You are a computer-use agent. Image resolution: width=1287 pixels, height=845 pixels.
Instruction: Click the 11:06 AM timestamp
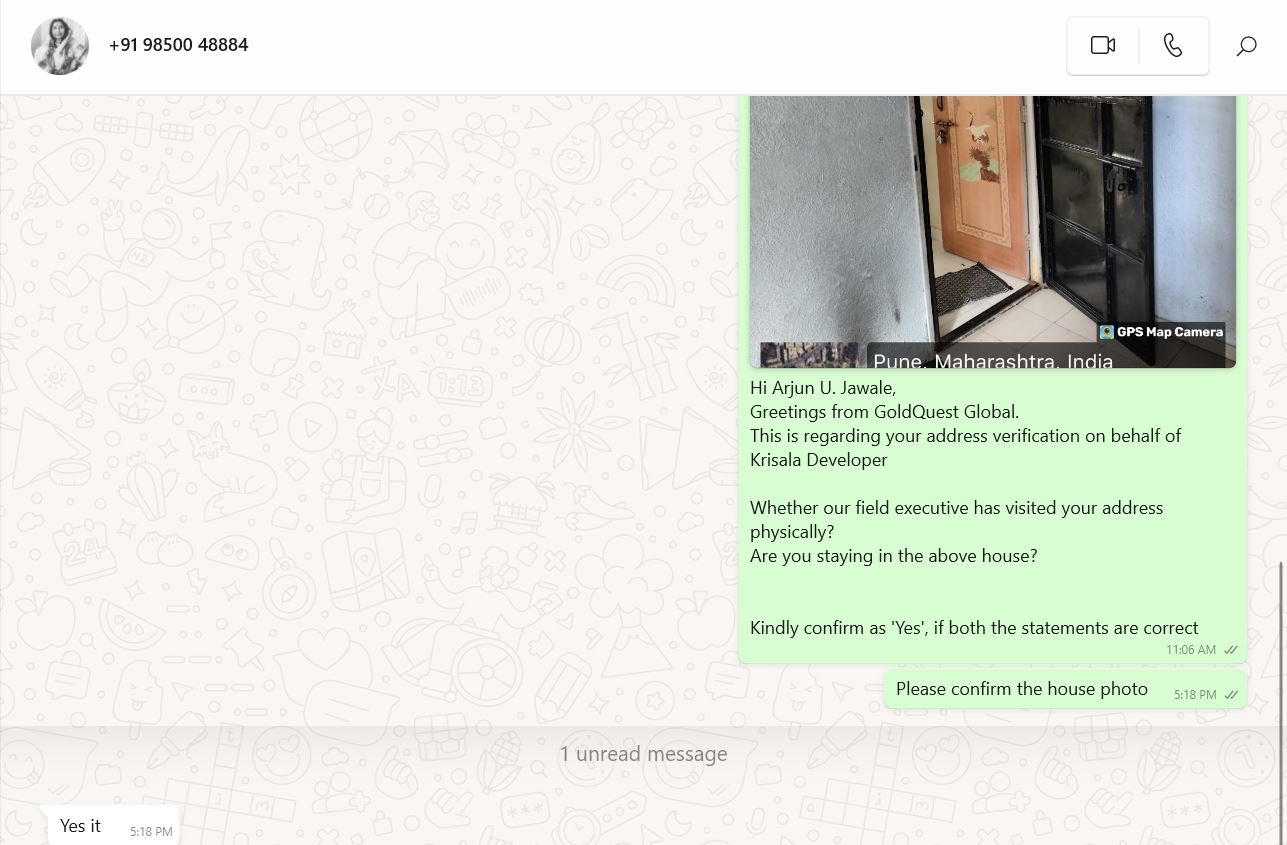1190,650
